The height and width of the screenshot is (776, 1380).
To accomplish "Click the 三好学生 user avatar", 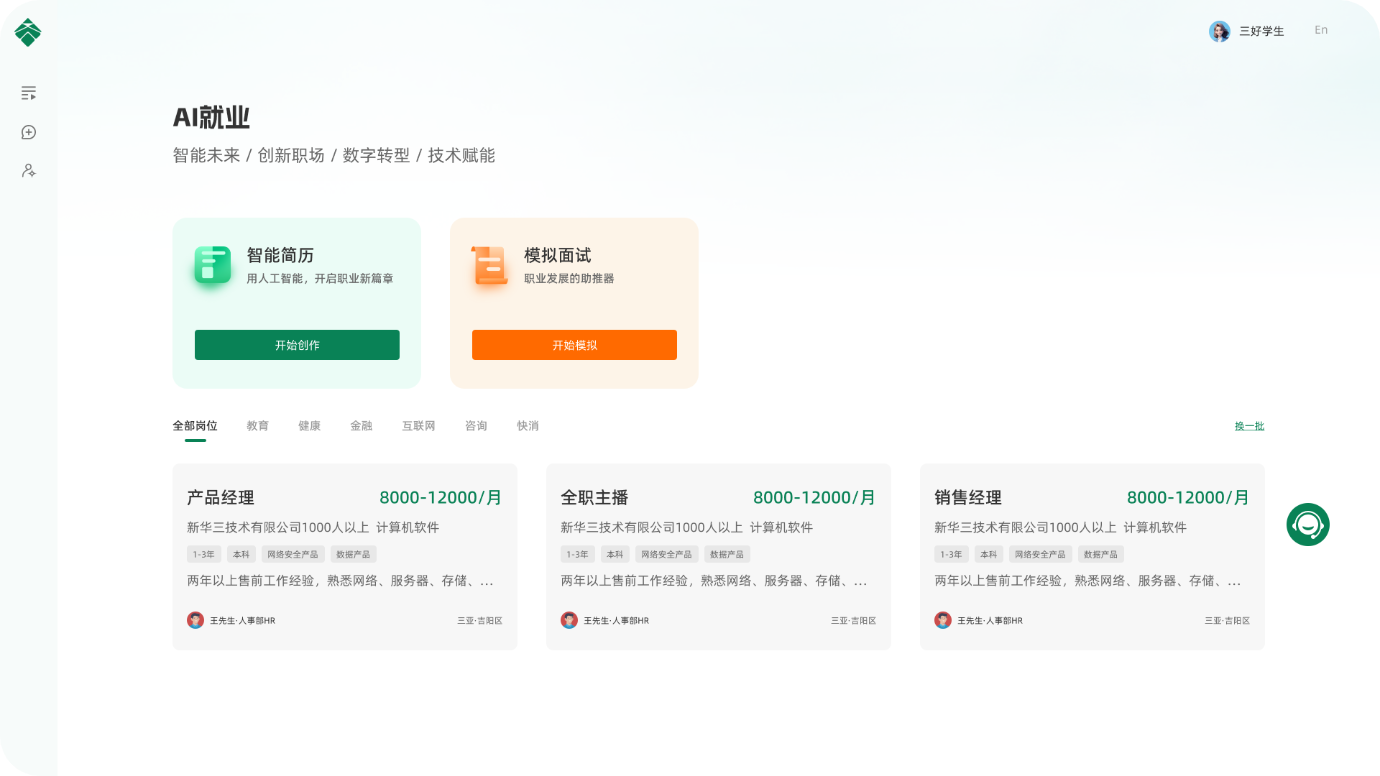I will pyautogui.click(x=1219, y=31).
